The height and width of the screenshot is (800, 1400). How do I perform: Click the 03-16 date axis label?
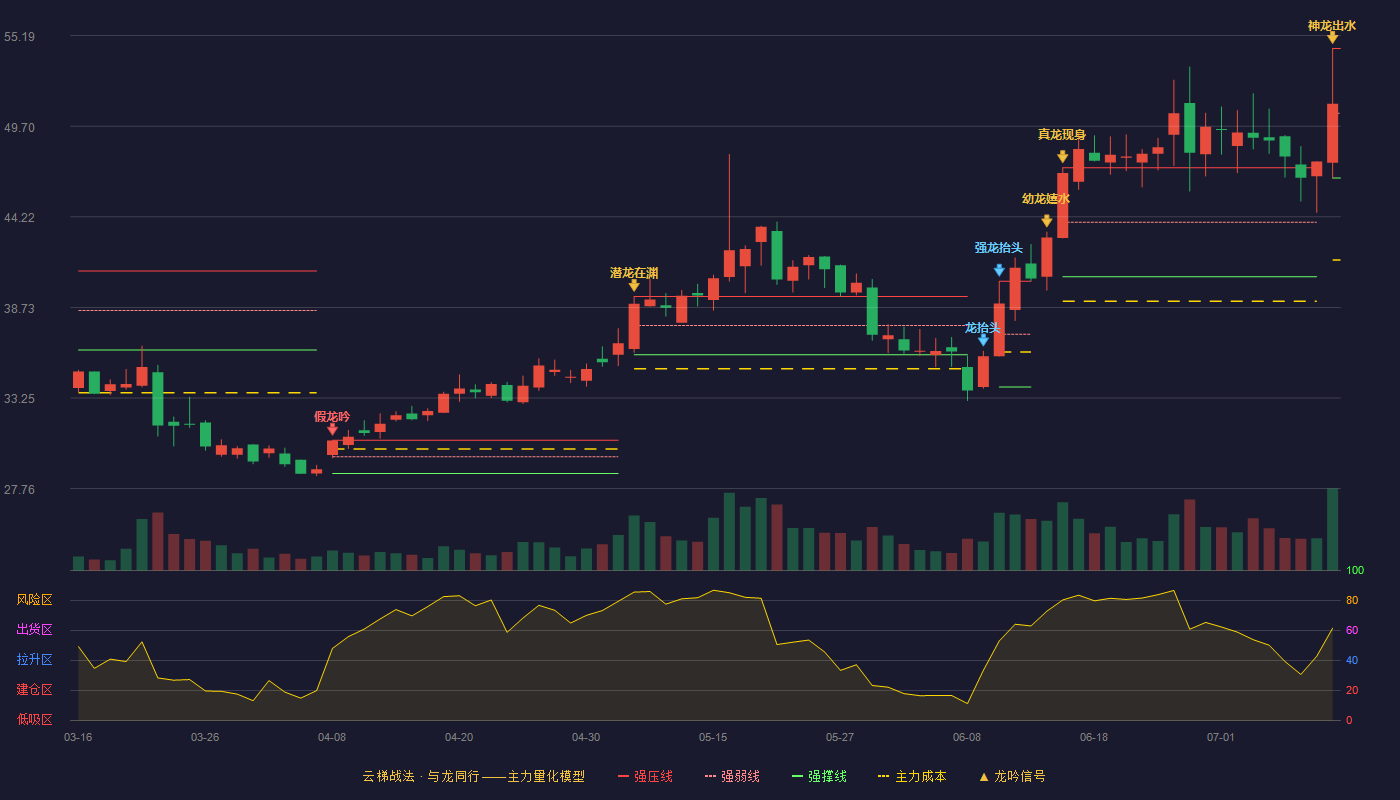click(78, 737)
